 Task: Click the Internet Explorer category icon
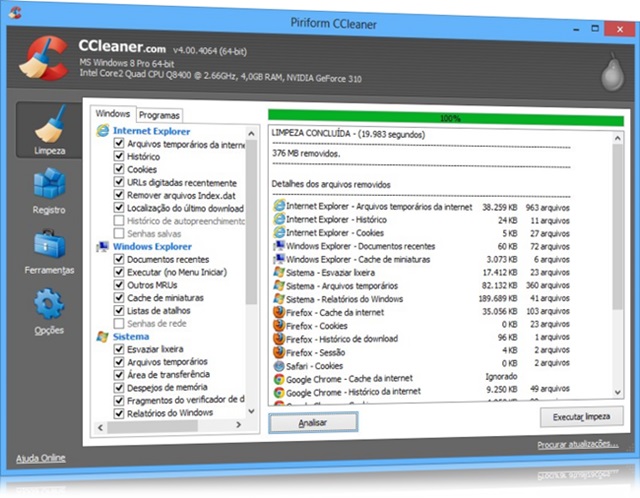tap(102, 131)
